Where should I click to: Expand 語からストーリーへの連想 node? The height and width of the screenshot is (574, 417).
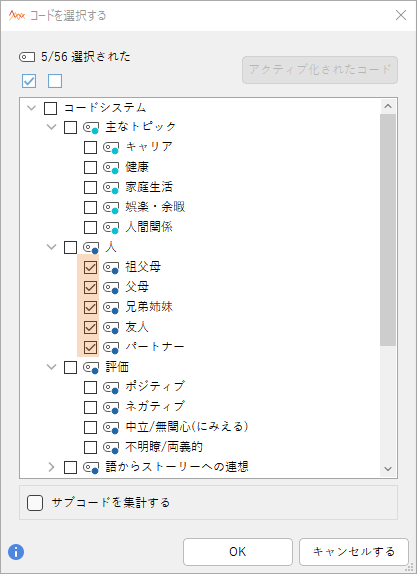[52, 467]
